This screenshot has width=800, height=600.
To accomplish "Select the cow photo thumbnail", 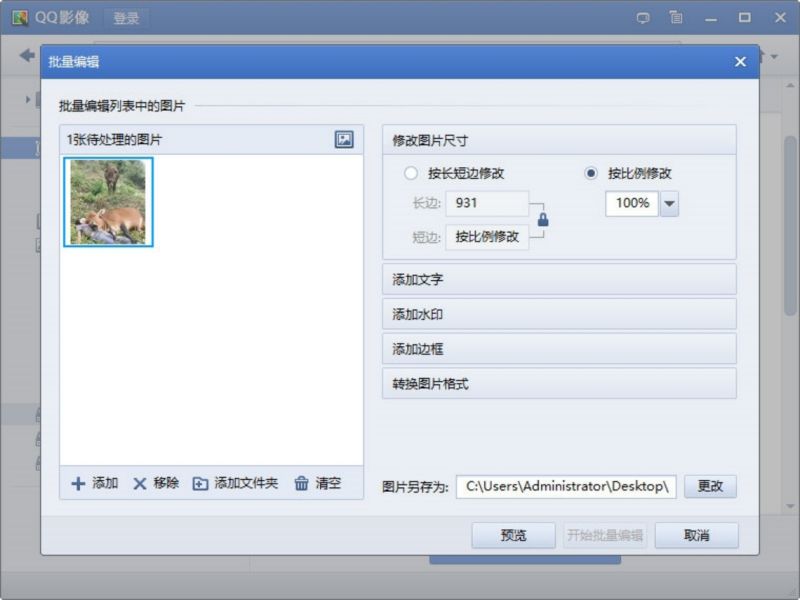I will click(x=108, y=202).
